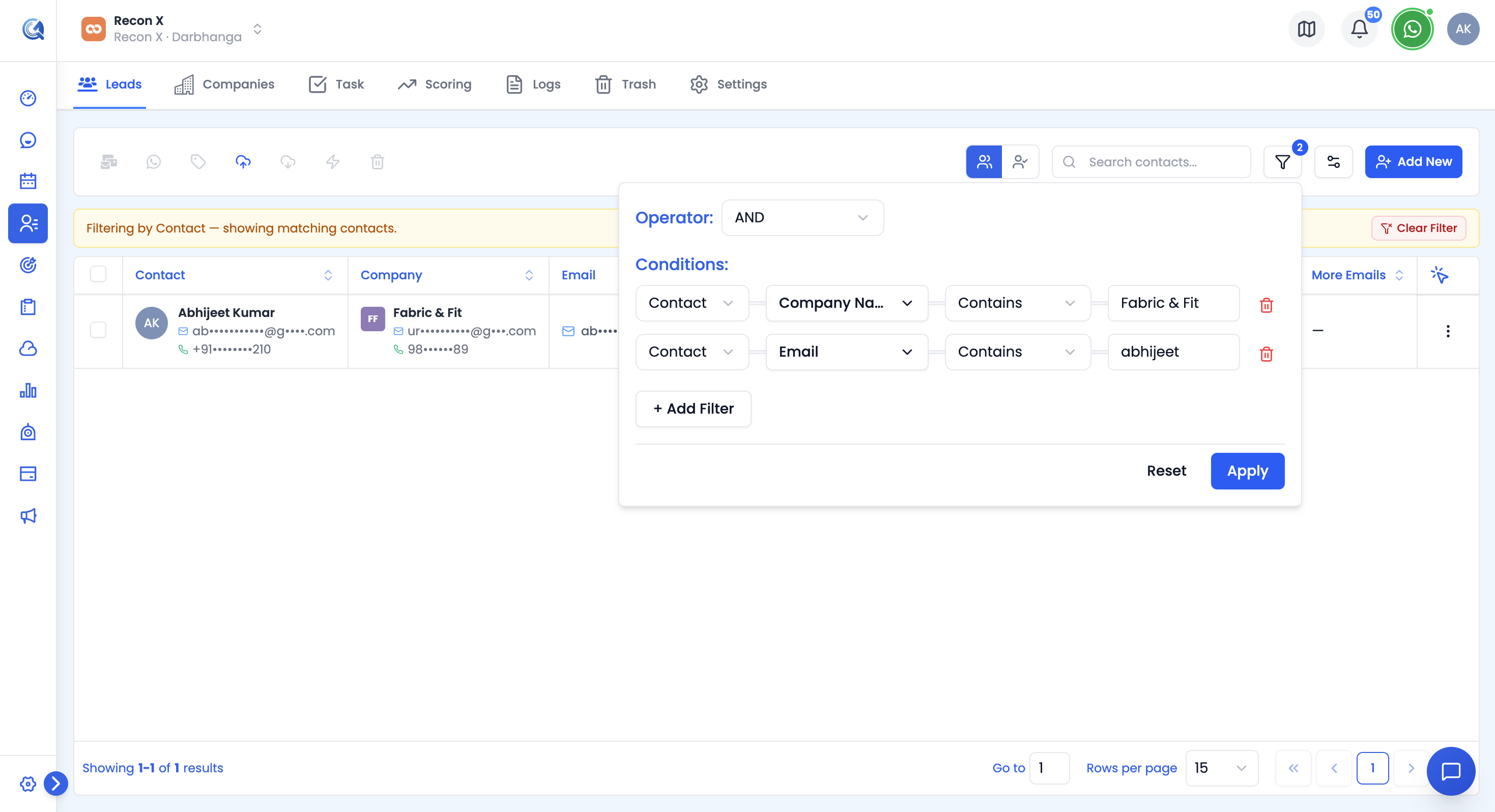Viewport: 1495px width, 812px height.
Task: Click the bulk email toolbar icon
Action: tap(108, 161)
